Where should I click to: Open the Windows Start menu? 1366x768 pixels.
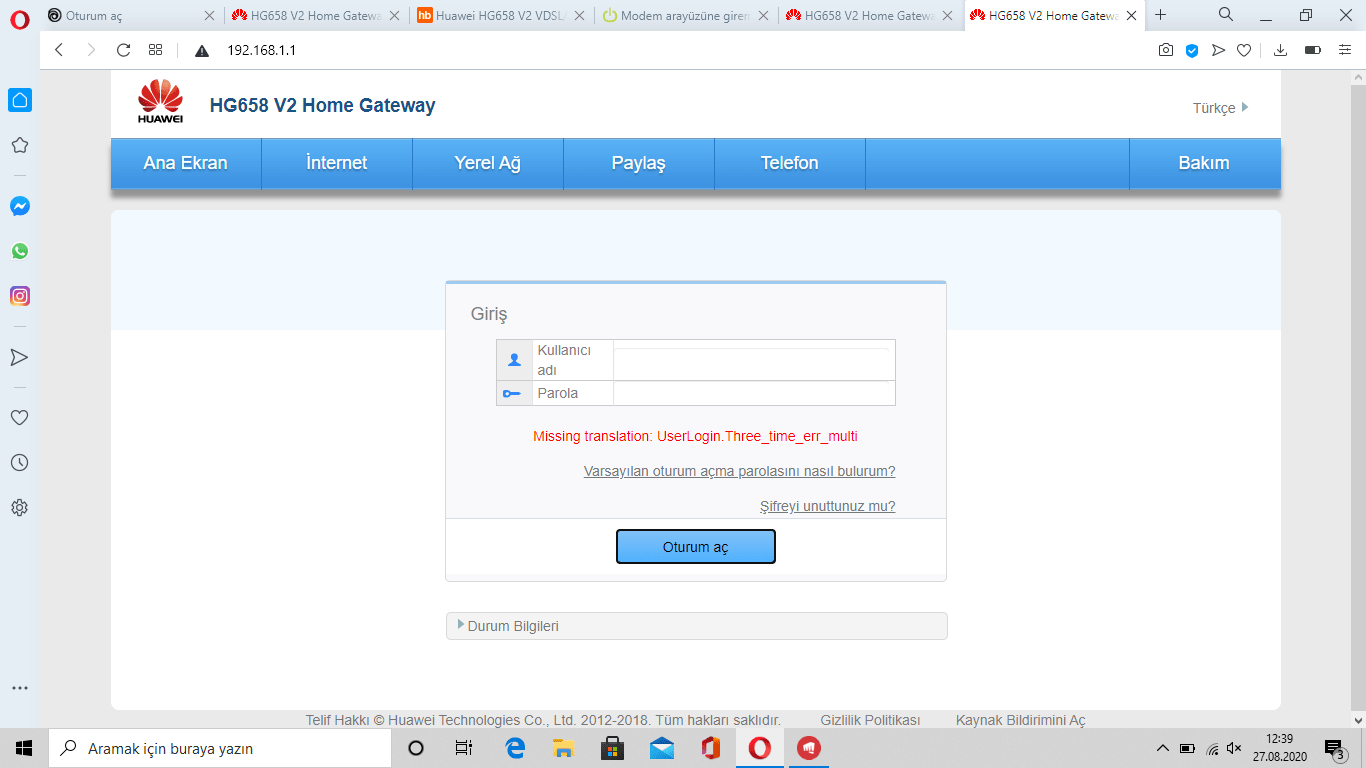(24, 748)
